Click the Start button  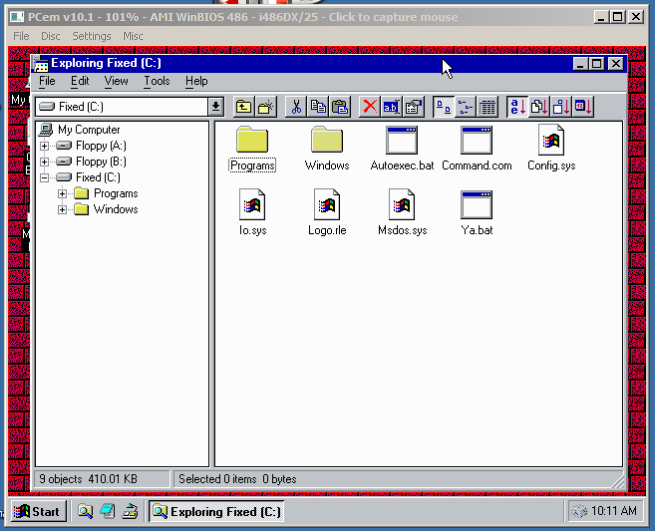(38, 511)
